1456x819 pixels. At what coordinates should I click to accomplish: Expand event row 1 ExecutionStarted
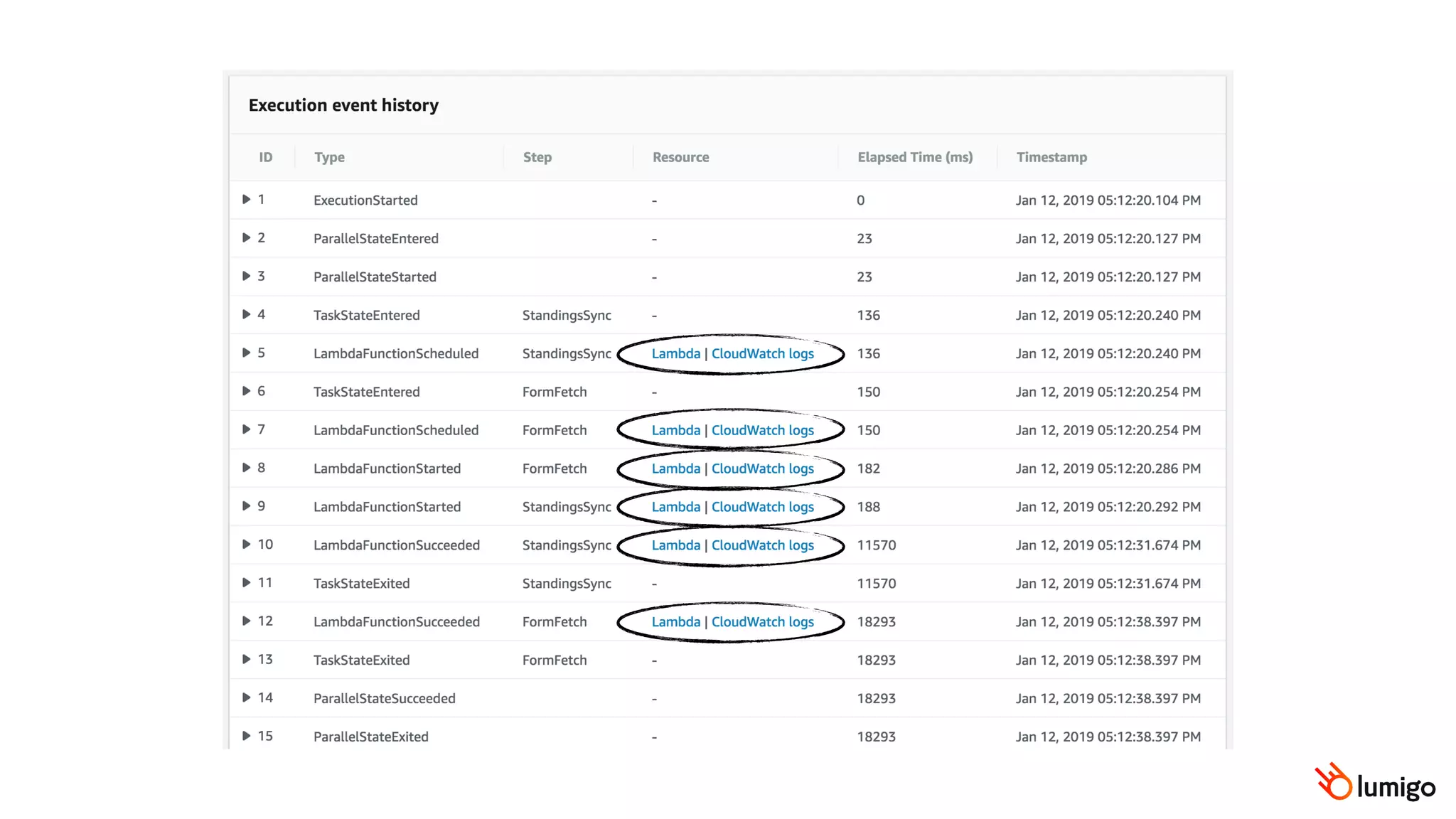[x=246, y=200]
